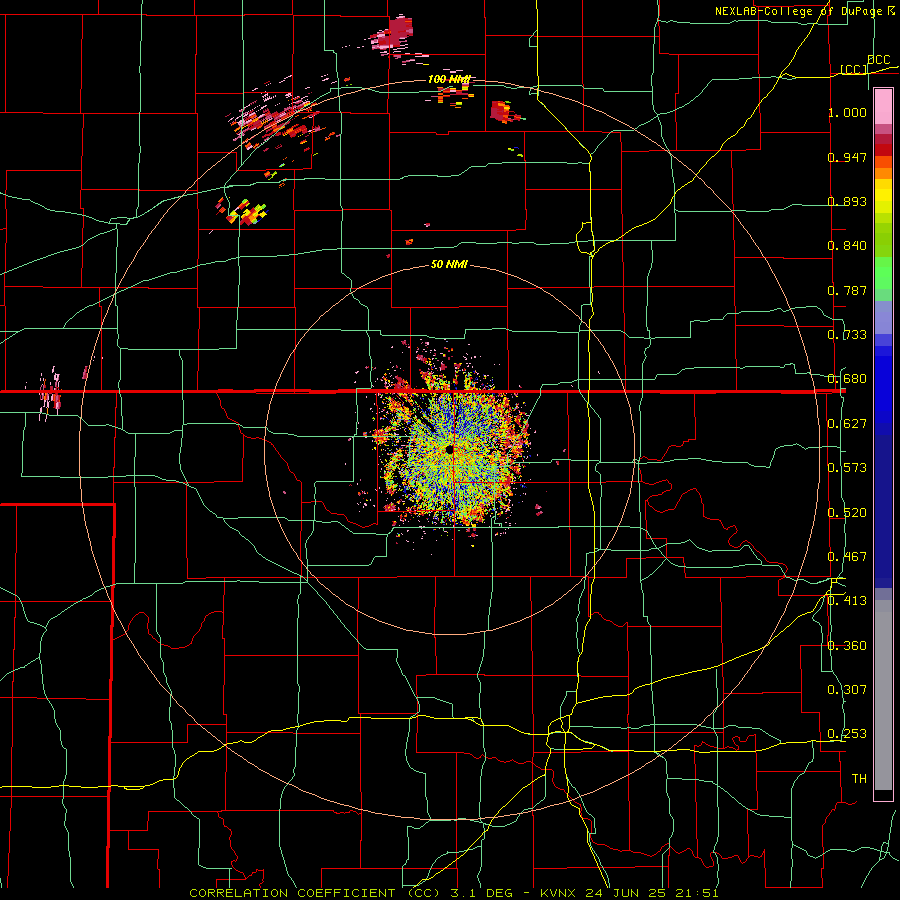
Task: Select the 0.840 scale value
Action: pyautogui.click(x=847, y=246)
